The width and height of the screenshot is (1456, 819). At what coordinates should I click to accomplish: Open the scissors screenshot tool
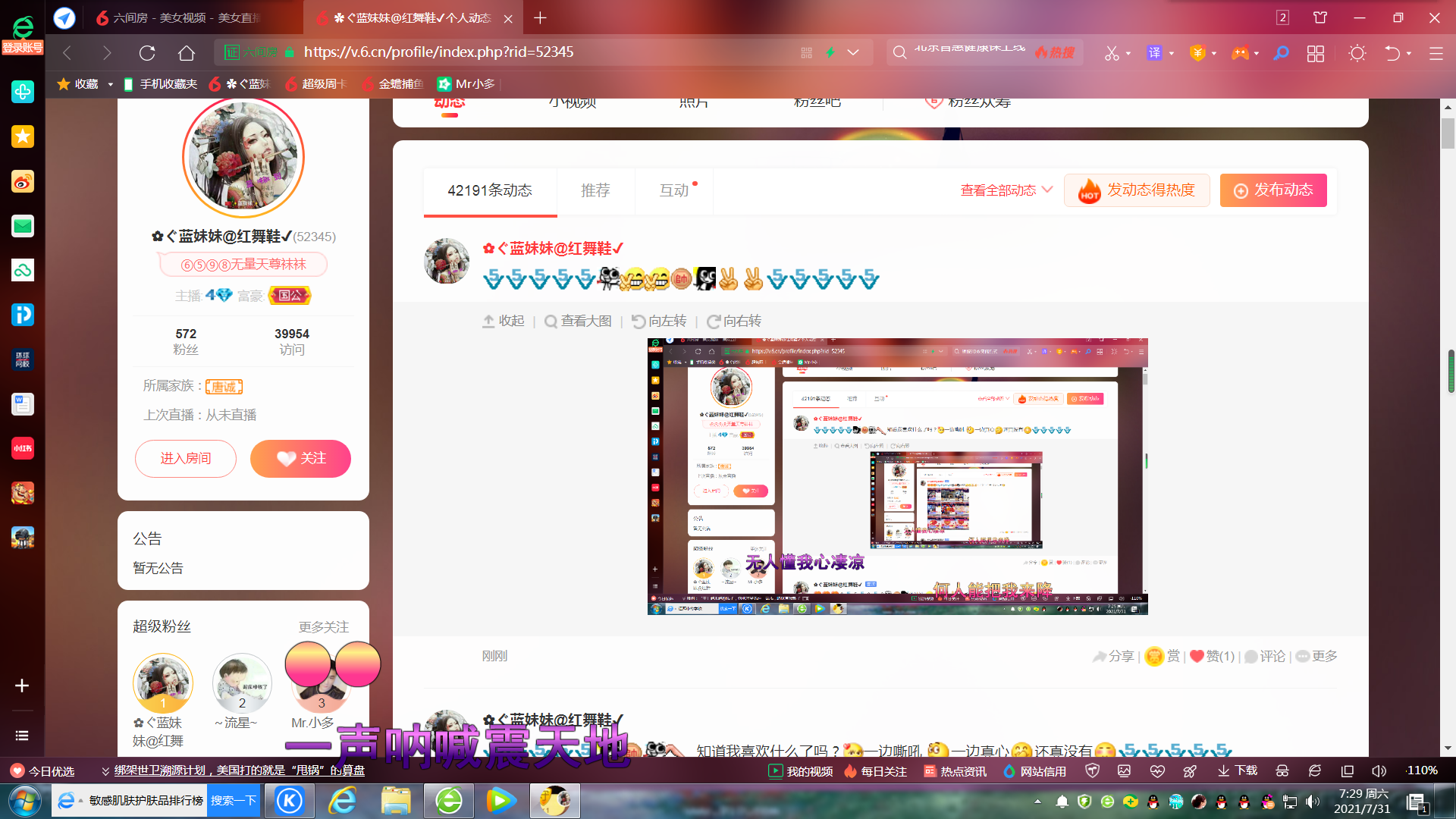(1112, 53)
